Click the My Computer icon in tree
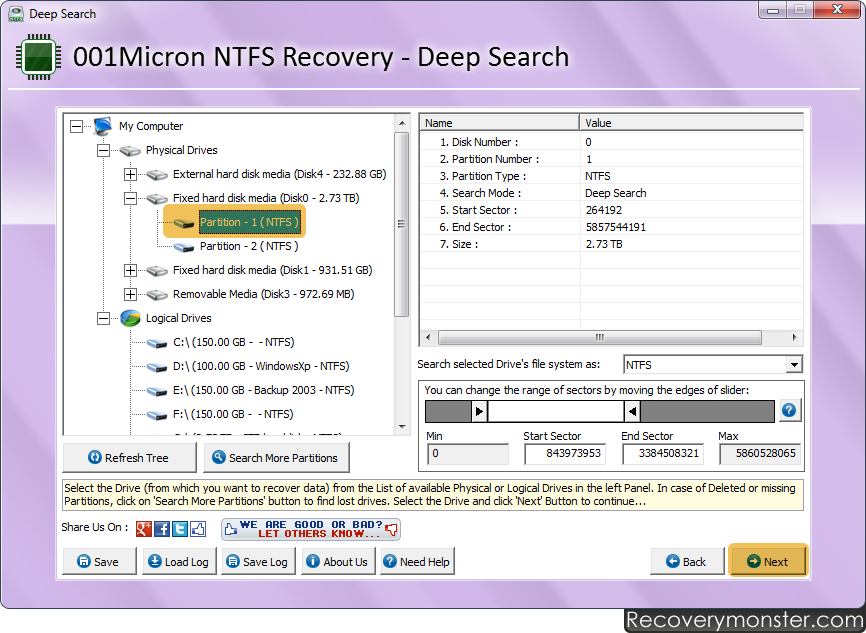 (103, 126)
